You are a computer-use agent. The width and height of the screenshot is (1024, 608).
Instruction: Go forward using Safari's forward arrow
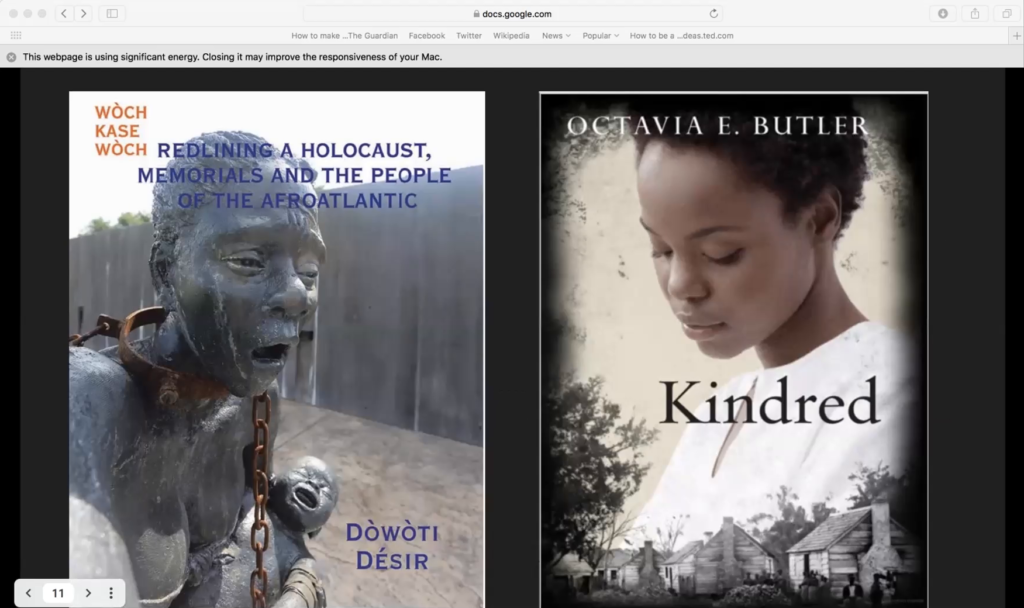[84, 13]
